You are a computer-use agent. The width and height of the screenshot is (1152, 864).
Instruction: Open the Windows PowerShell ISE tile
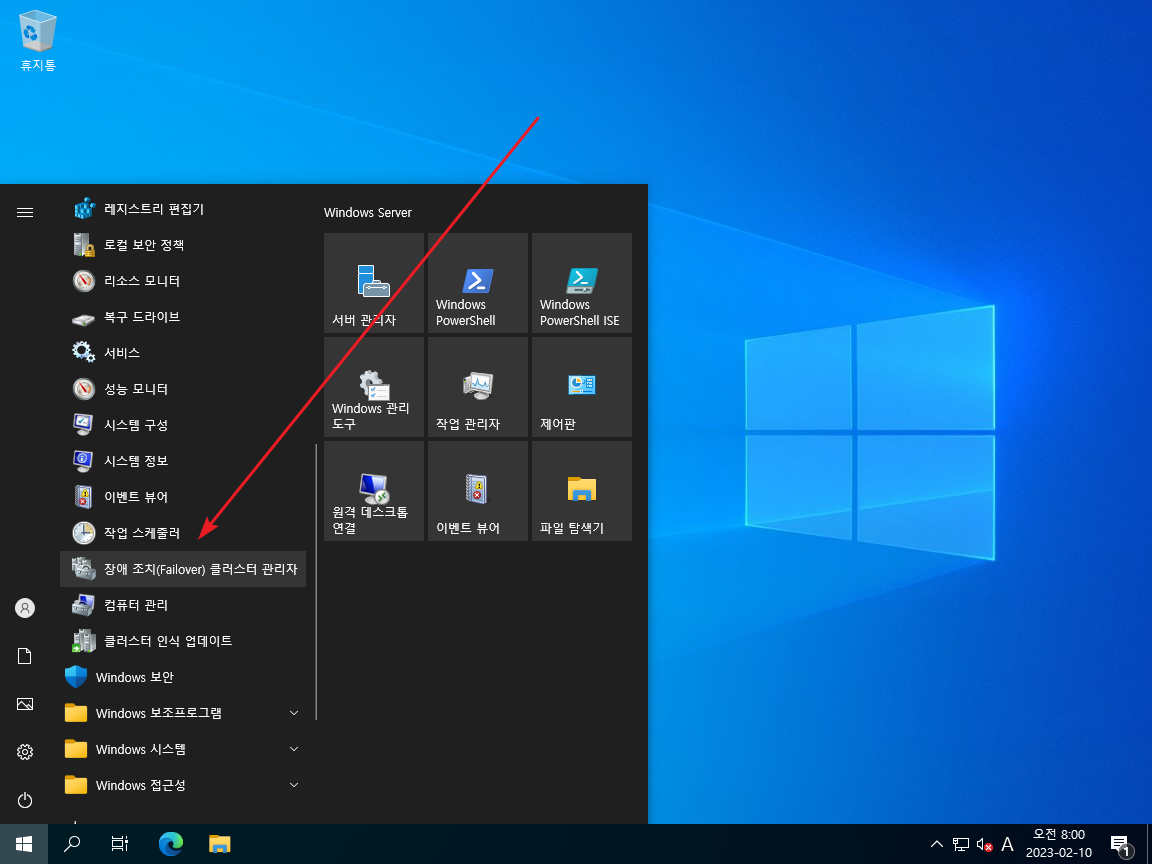[x=582, y=283]
